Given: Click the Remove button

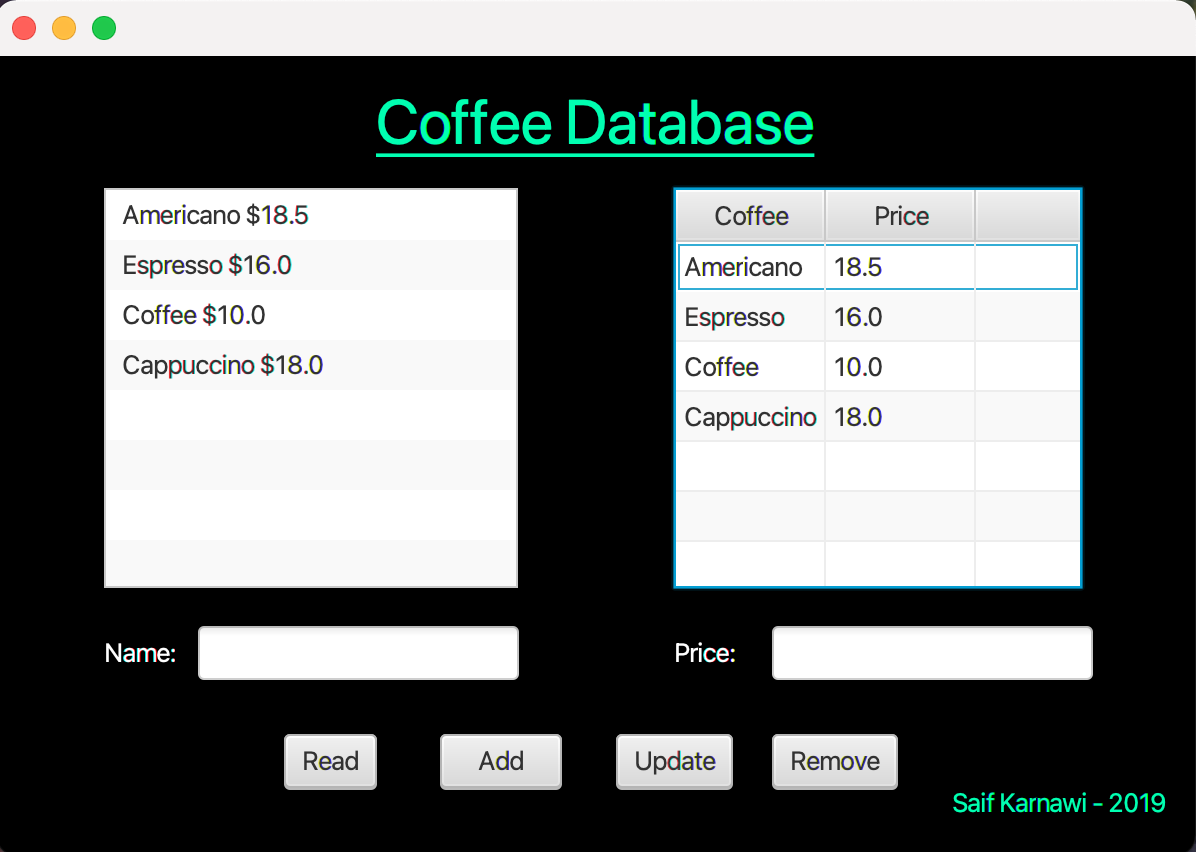Looking at the screenshot, I should [834, 761].
